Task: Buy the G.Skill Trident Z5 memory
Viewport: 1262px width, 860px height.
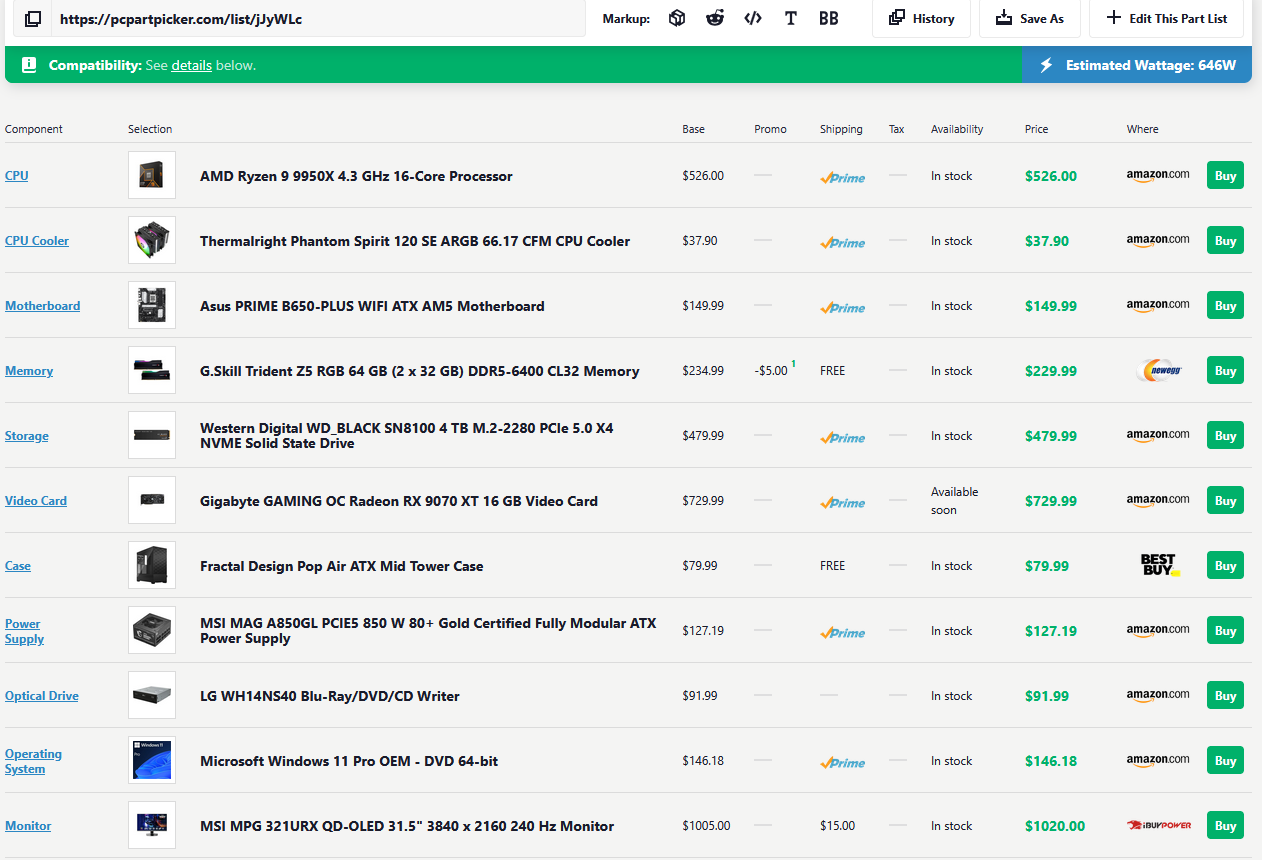Action: coord(1225,370)
